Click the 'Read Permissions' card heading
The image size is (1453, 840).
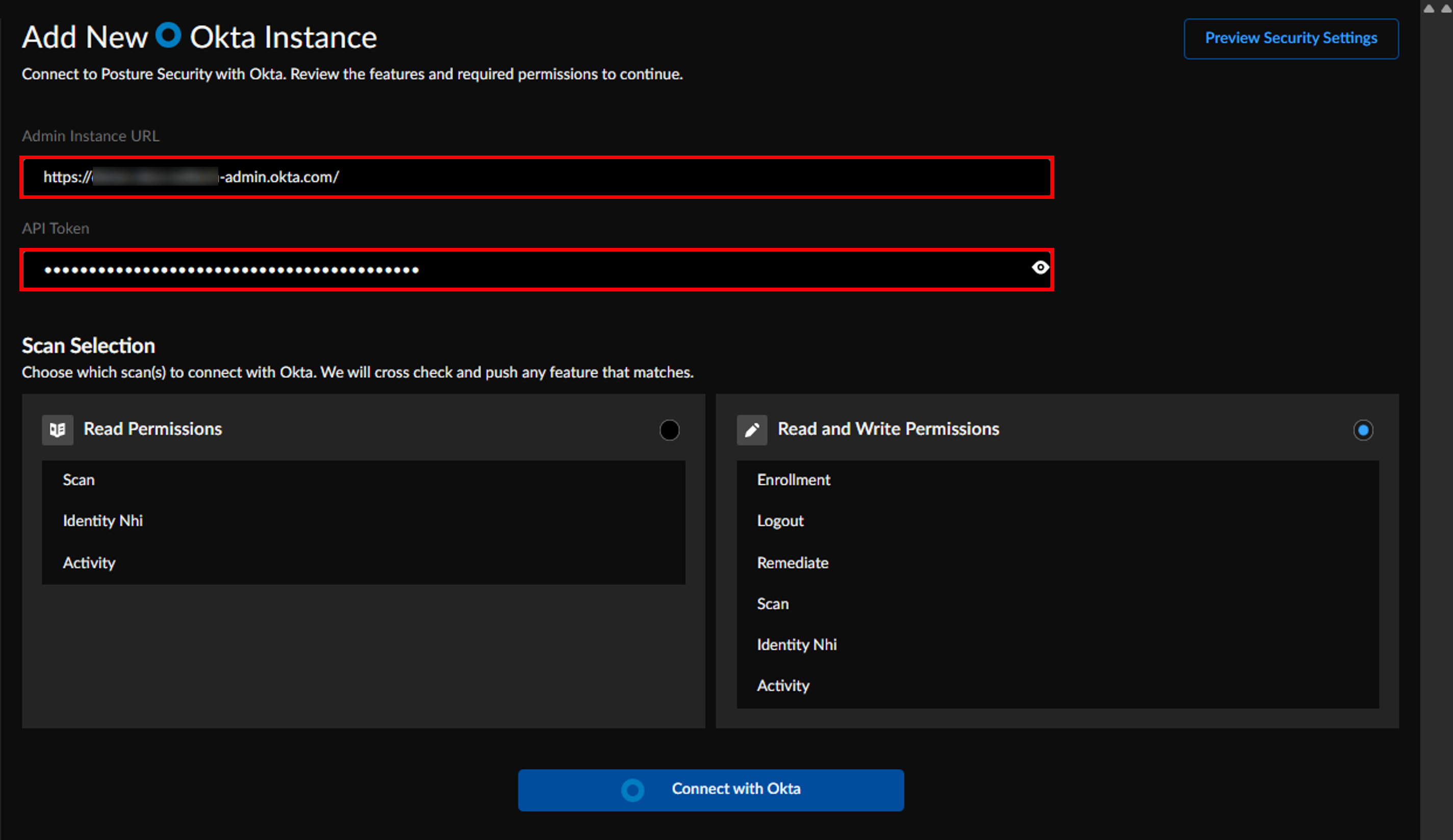[153, 429]
